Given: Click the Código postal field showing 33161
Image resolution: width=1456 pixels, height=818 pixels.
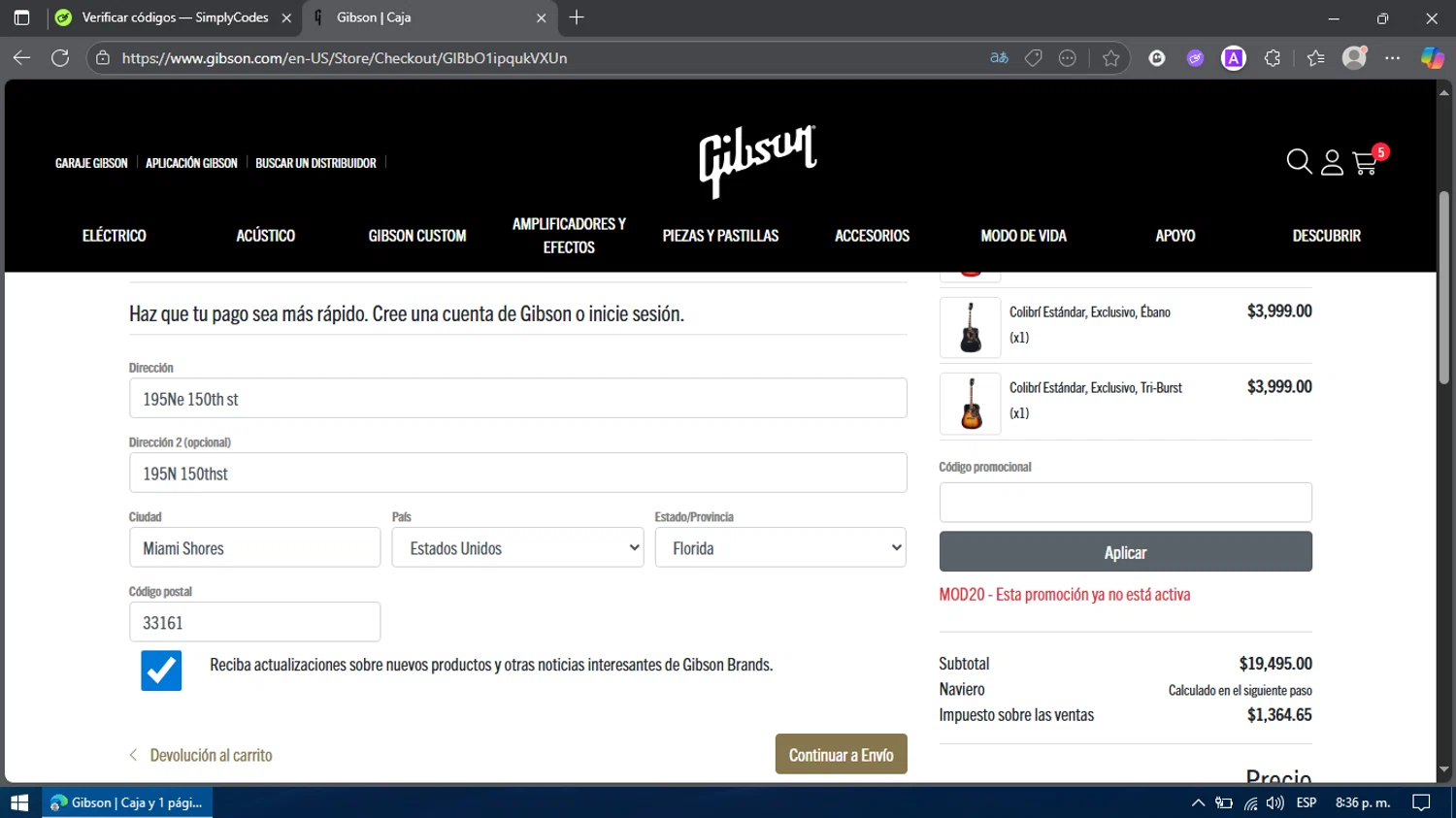Looking at the screenshot, I should [254, 622].
